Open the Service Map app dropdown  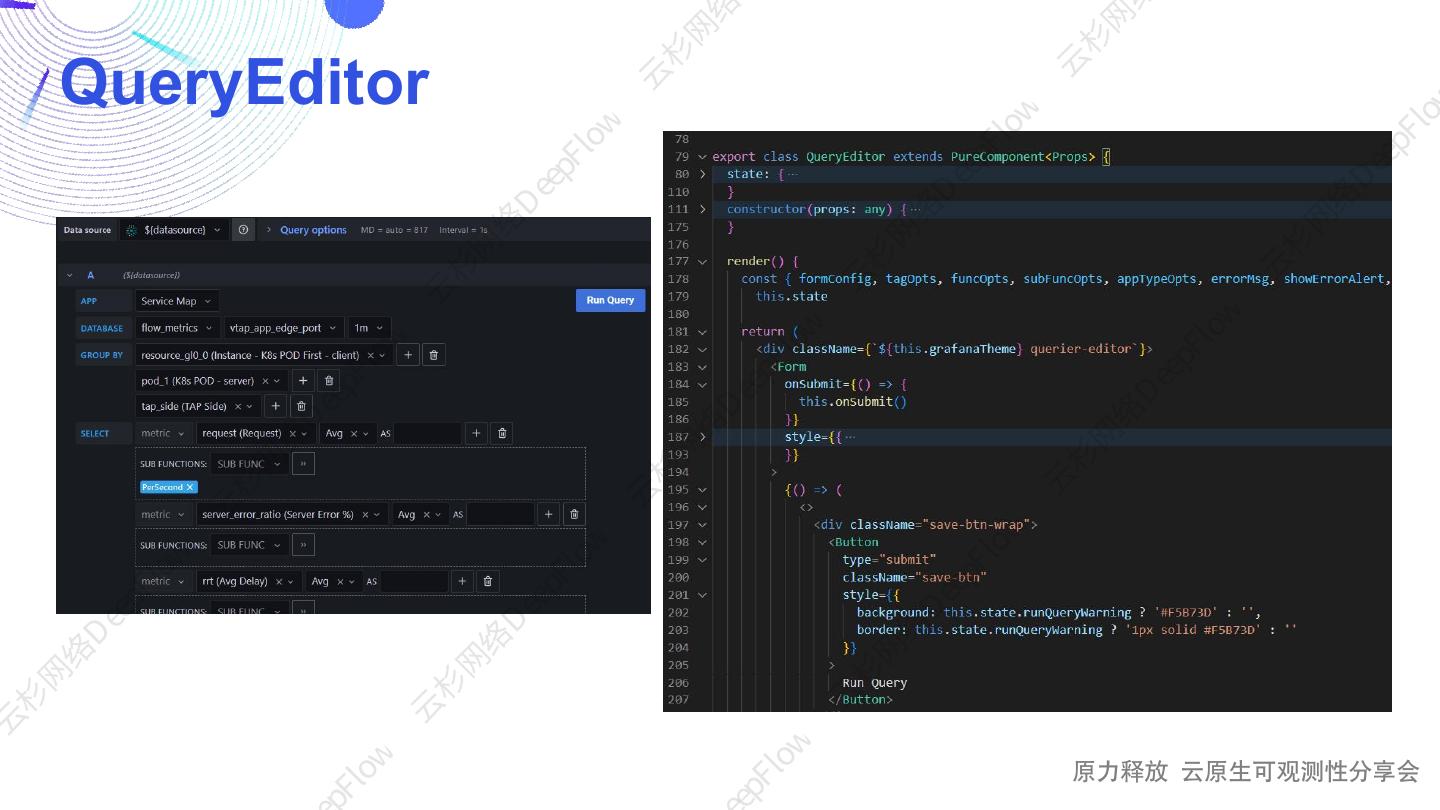[x=176, y=301]
